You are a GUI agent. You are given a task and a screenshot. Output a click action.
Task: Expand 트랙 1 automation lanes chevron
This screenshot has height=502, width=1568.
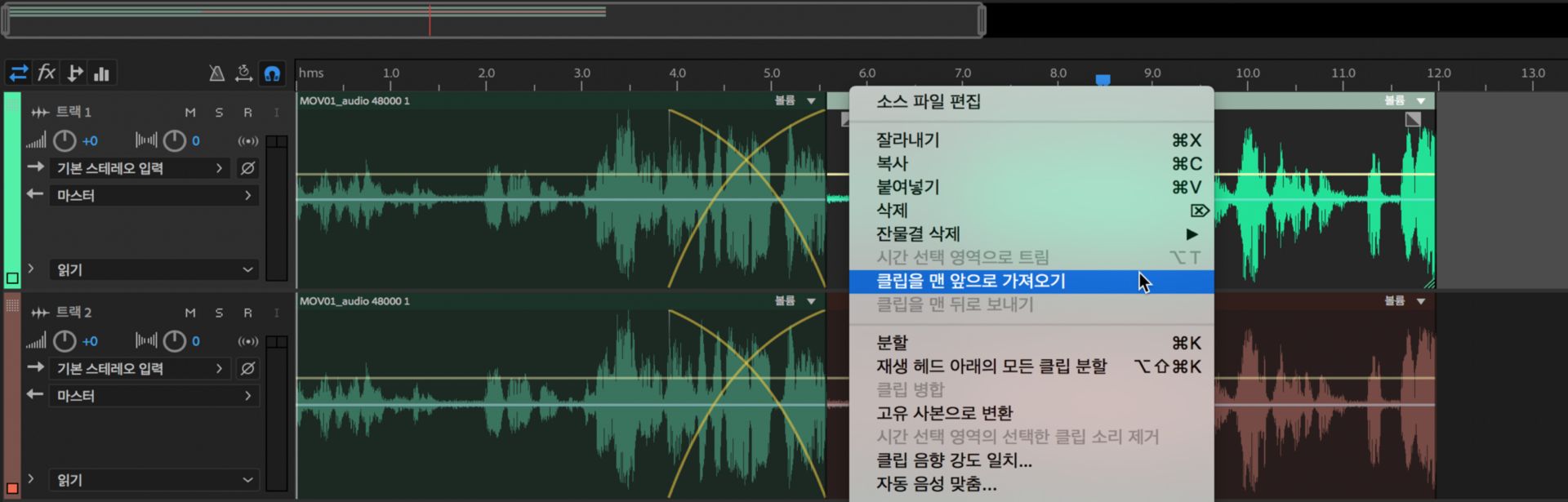[31, 269]
